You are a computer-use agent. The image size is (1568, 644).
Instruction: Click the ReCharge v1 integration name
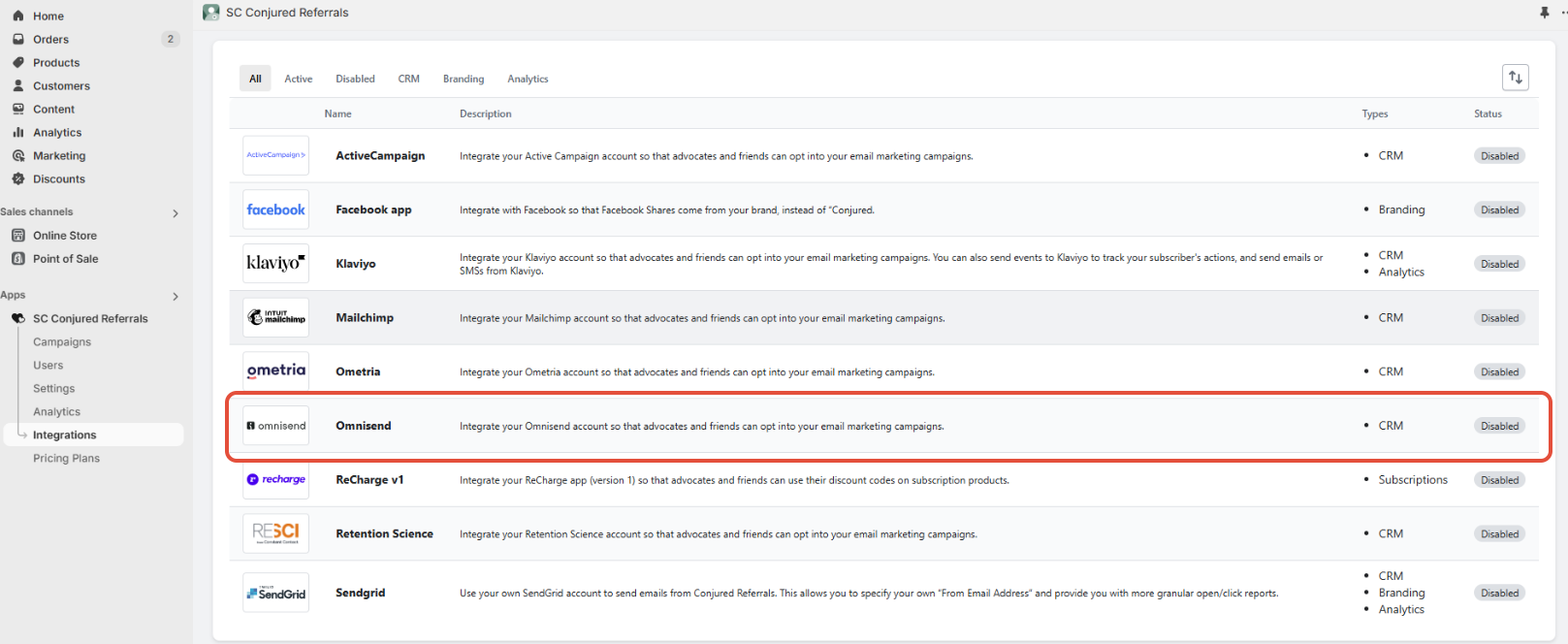coord(369,480)
